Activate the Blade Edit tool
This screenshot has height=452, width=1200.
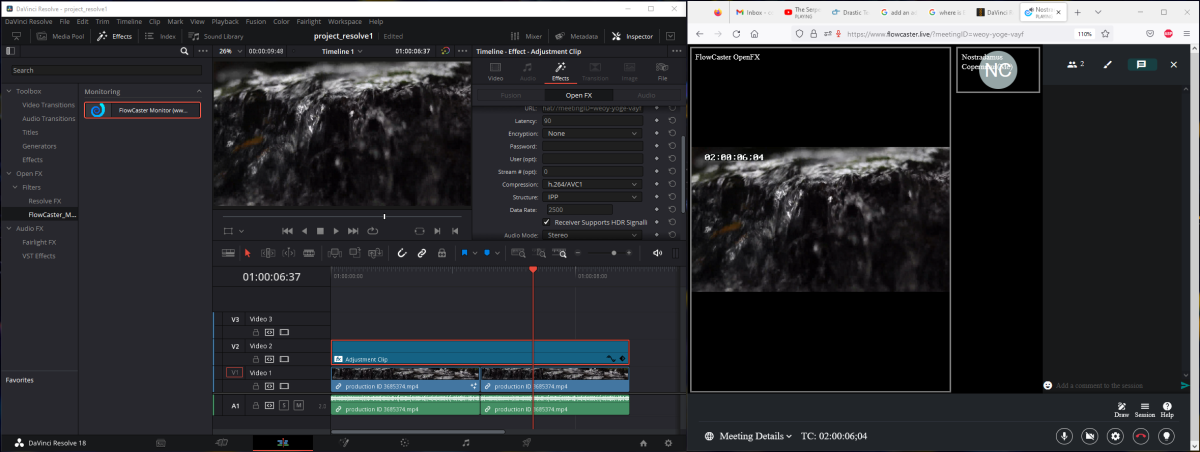[x=311, y=253]
